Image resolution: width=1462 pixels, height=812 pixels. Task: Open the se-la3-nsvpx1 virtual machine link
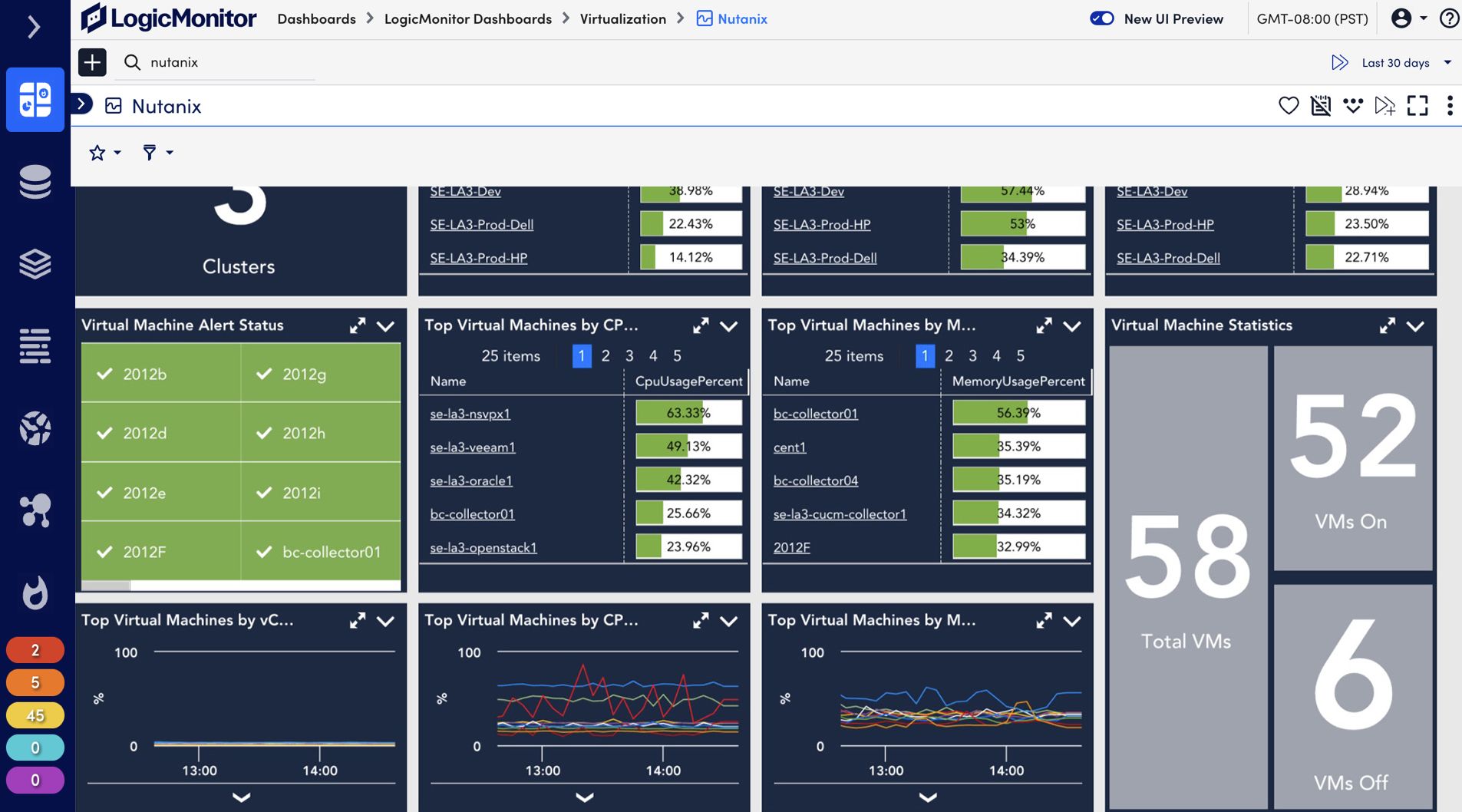click(x=470, y=413)
